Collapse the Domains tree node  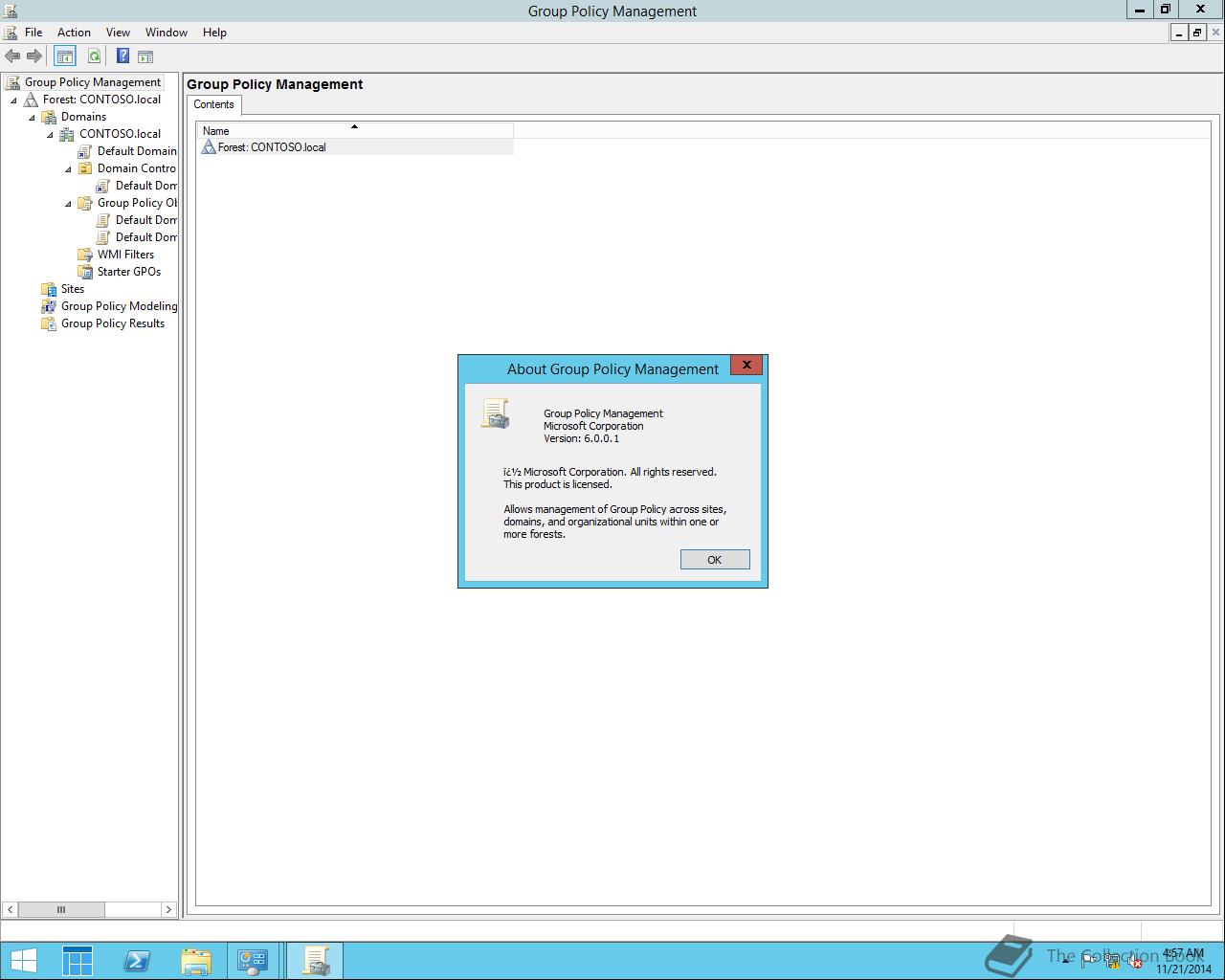click(32, 118)
